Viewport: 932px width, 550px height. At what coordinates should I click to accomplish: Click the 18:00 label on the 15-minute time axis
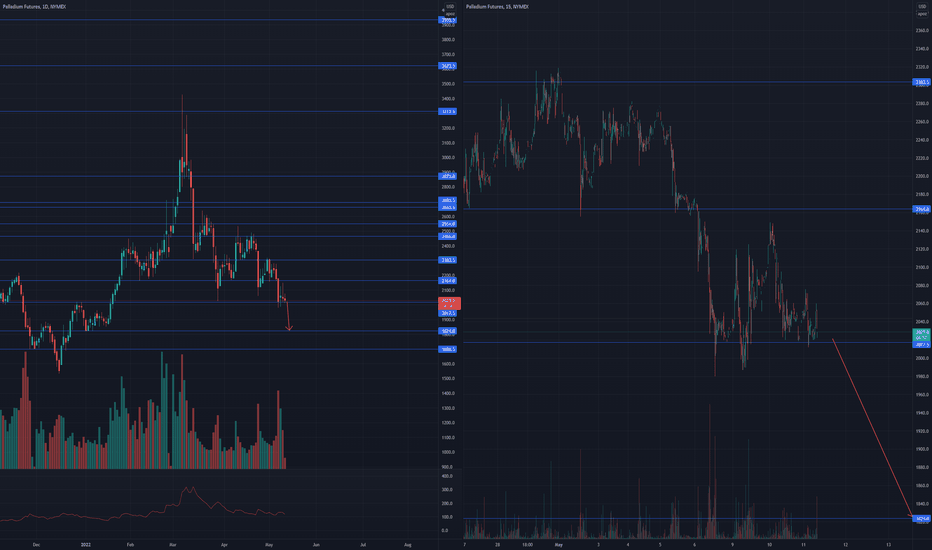(x=527, y=545)
